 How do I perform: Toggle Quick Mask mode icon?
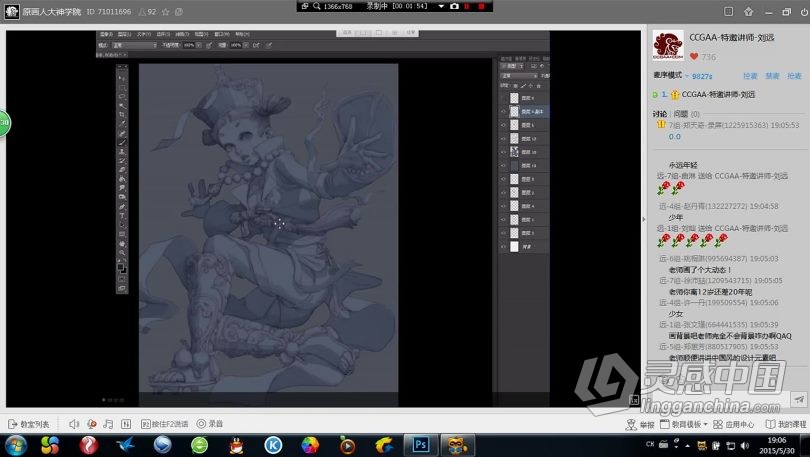tap(122, 279)
